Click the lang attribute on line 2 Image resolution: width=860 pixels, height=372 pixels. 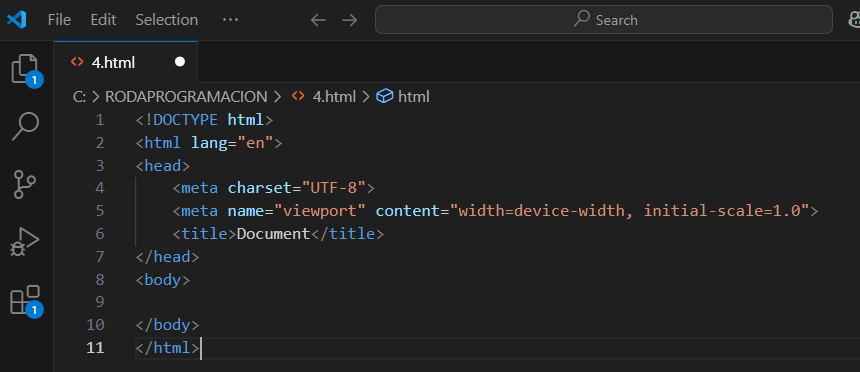tap(209, 143)
